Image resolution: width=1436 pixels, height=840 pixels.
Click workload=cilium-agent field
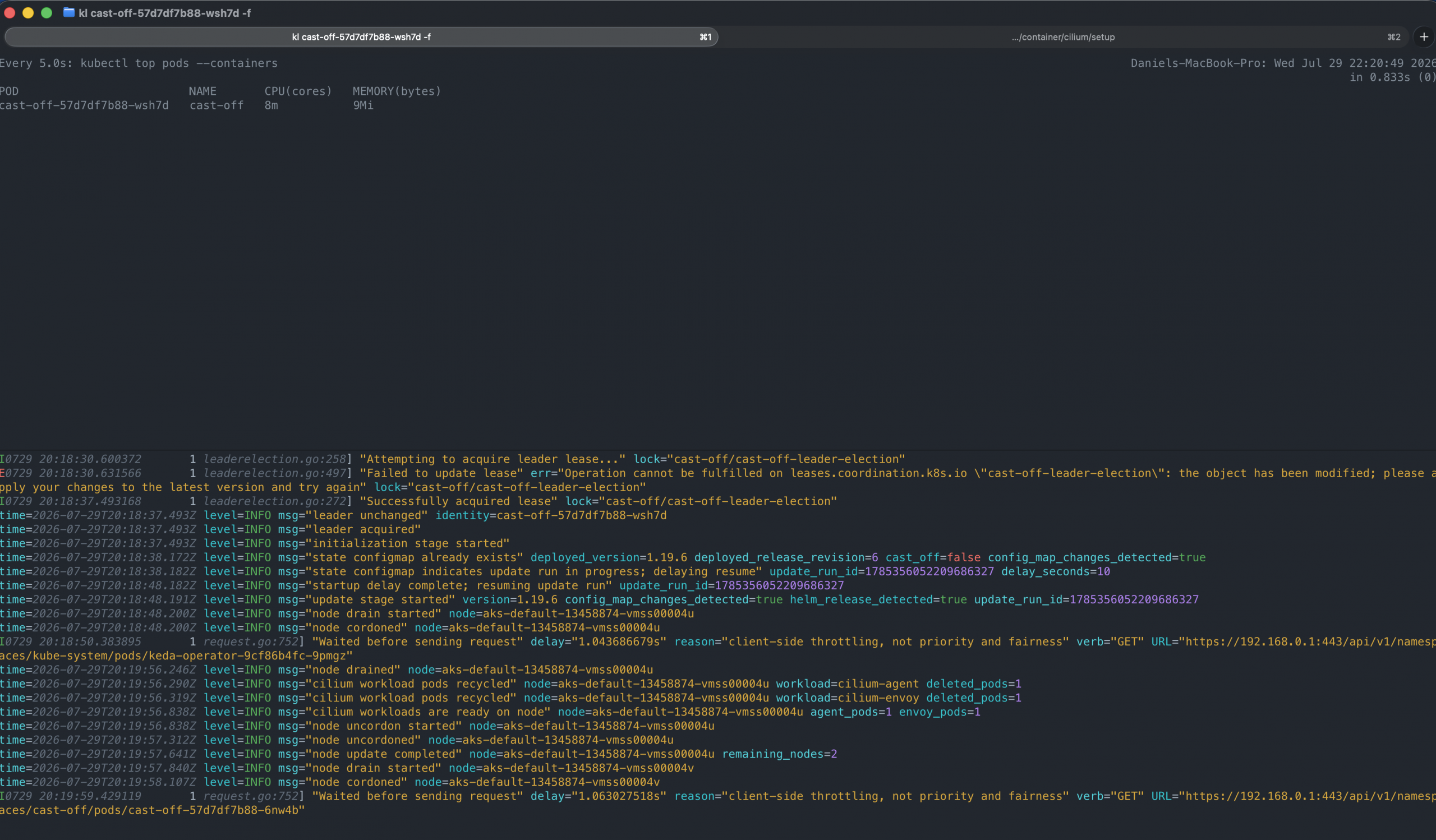[848, 684]
